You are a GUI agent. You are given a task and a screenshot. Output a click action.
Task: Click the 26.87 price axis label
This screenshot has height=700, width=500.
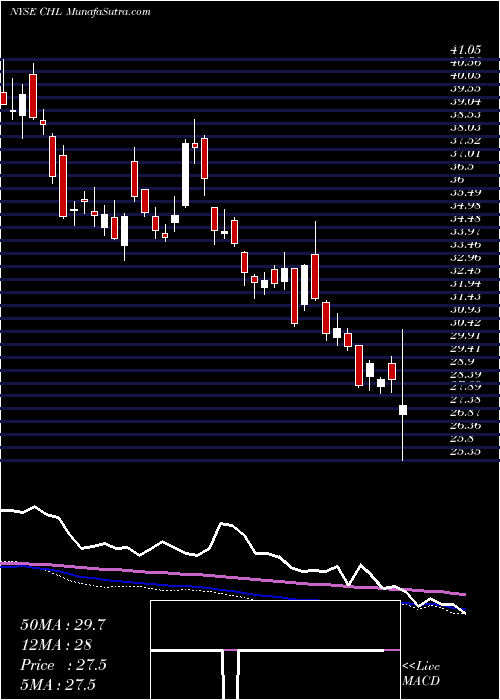[464, 413]
